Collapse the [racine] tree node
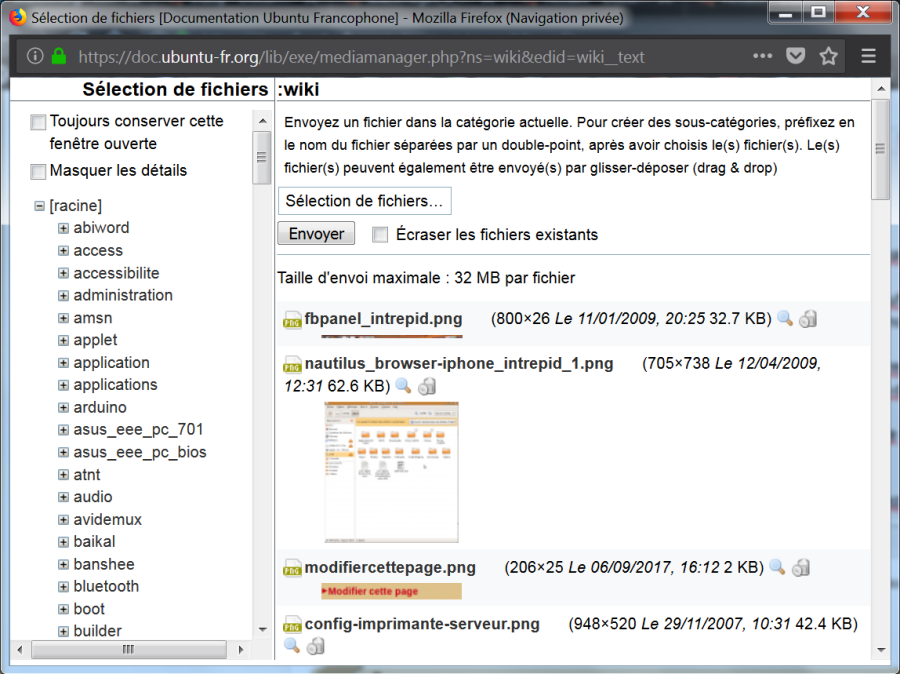 pos(40,206)
